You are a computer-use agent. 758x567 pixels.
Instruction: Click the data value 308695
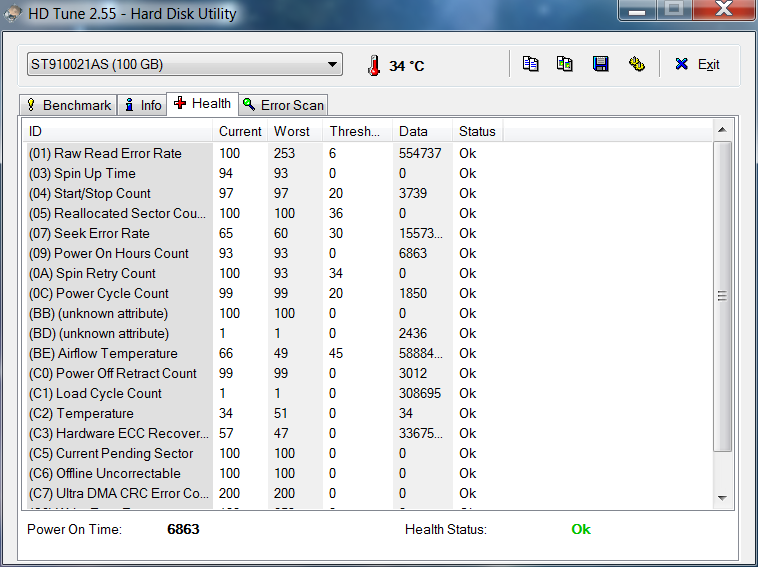click(x=420, y=393)
